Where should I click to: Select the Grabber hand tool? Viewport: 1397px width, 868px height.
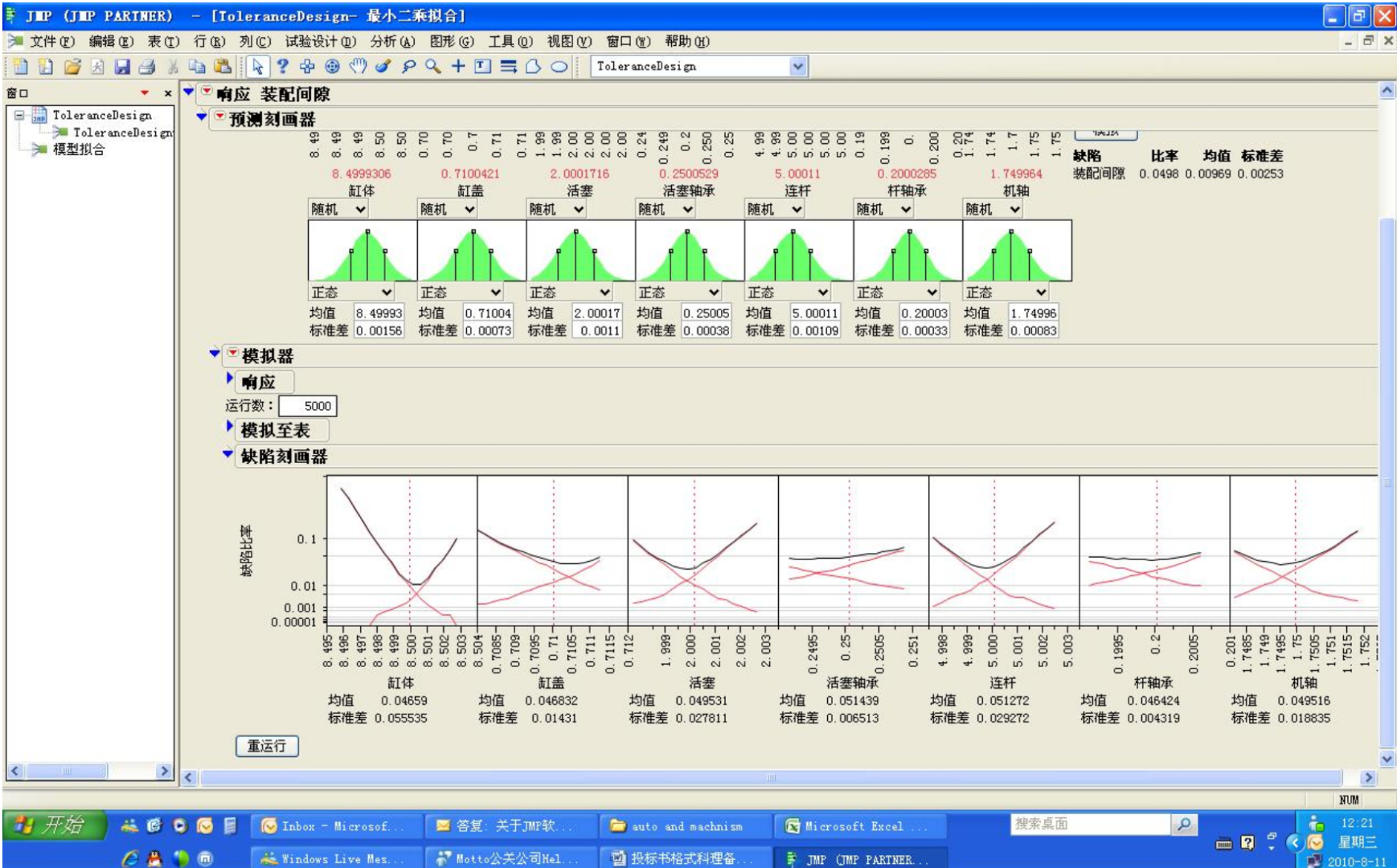point(358,67)
